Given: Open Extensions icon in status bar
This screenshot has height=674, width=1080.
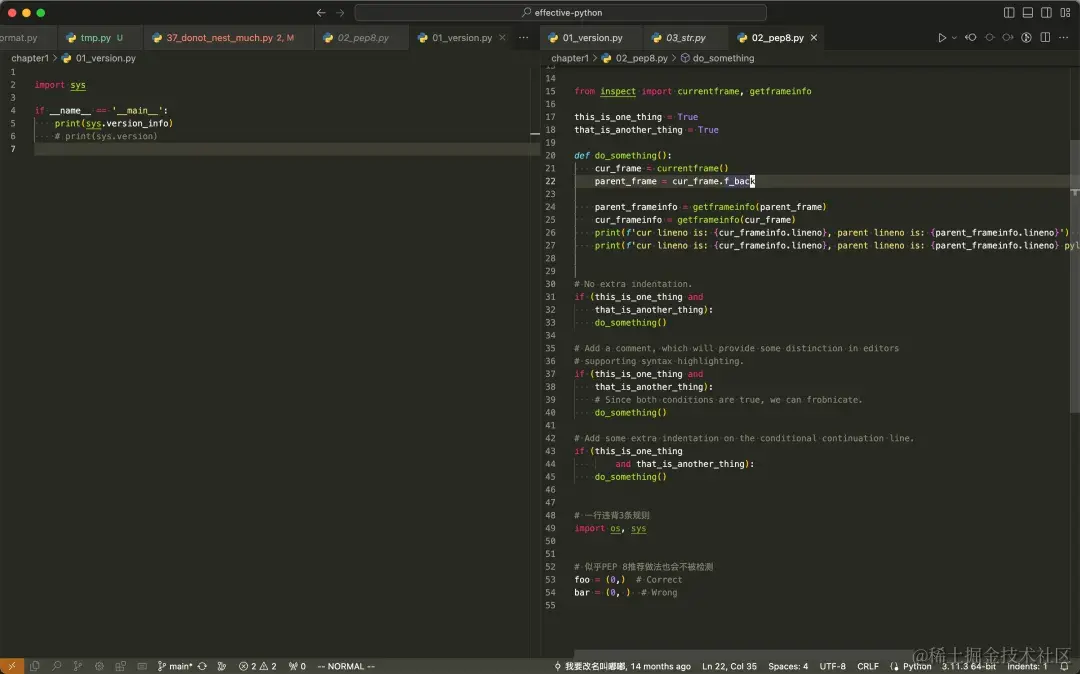Looking at the screenshot, I should pos(121,666).
